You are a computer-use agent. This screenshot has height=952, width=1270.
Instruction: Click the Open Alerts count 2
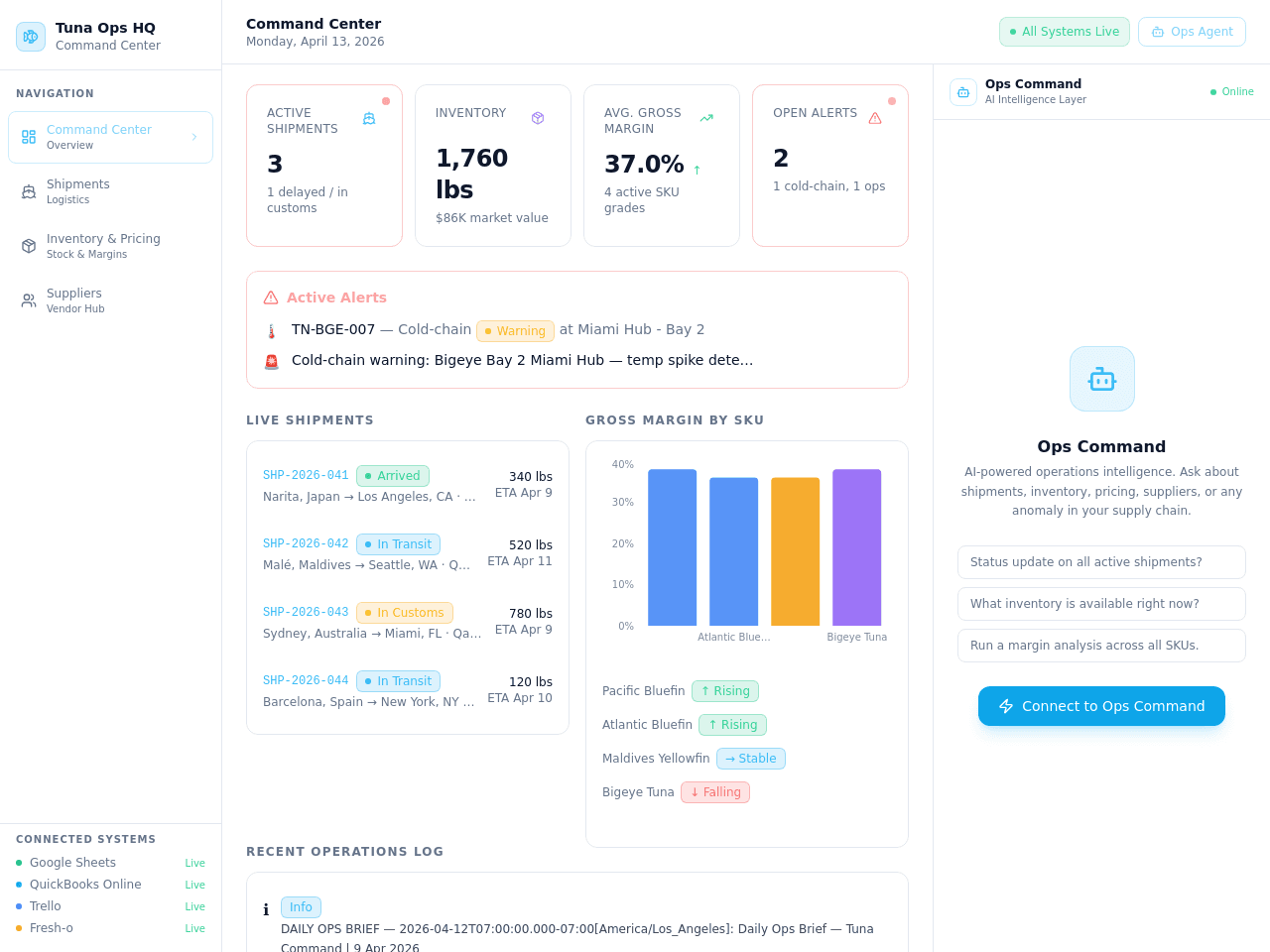click(781, 159)
